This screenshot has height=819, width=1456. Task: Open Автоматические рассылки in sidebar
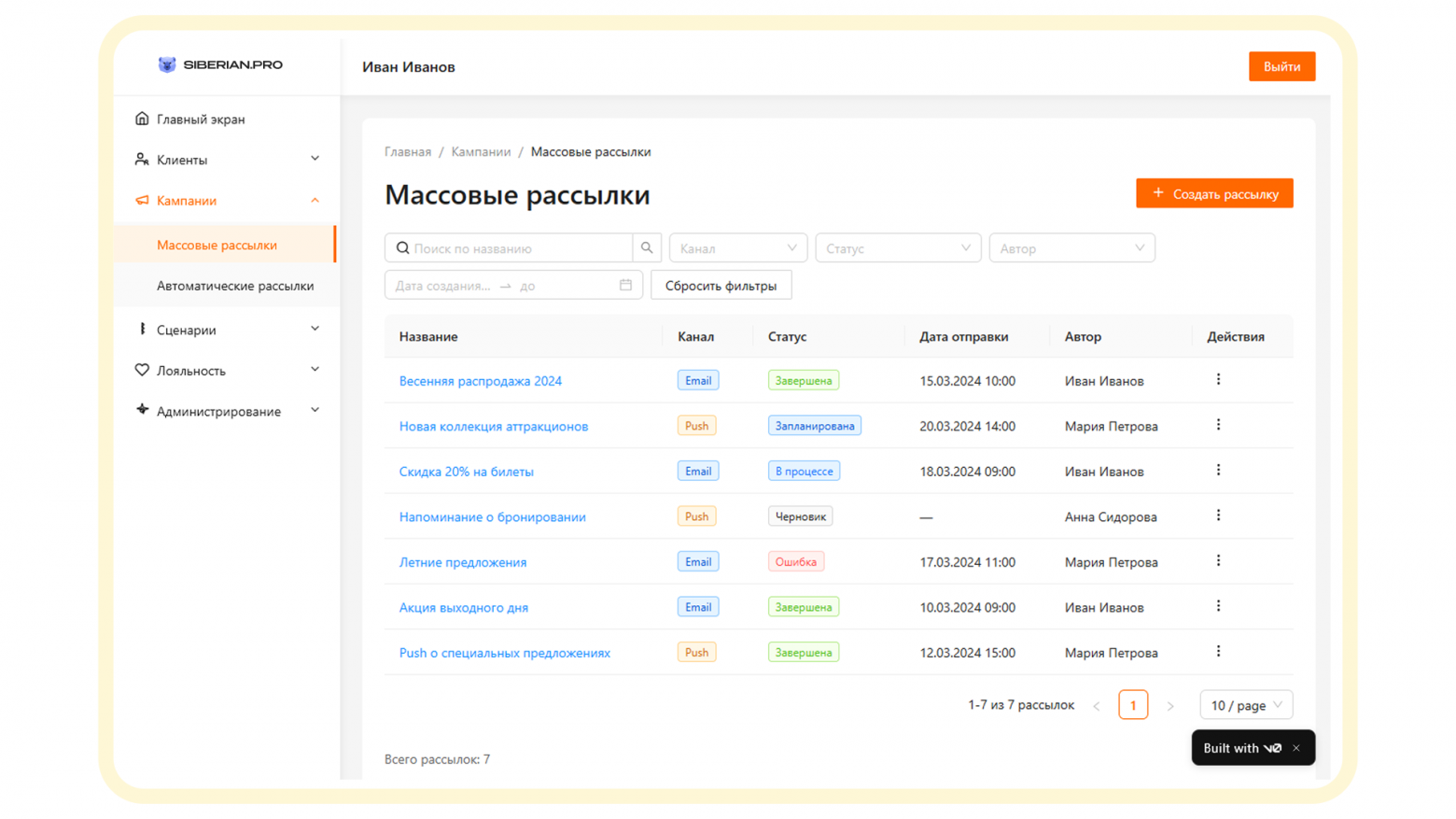point(234,286)
